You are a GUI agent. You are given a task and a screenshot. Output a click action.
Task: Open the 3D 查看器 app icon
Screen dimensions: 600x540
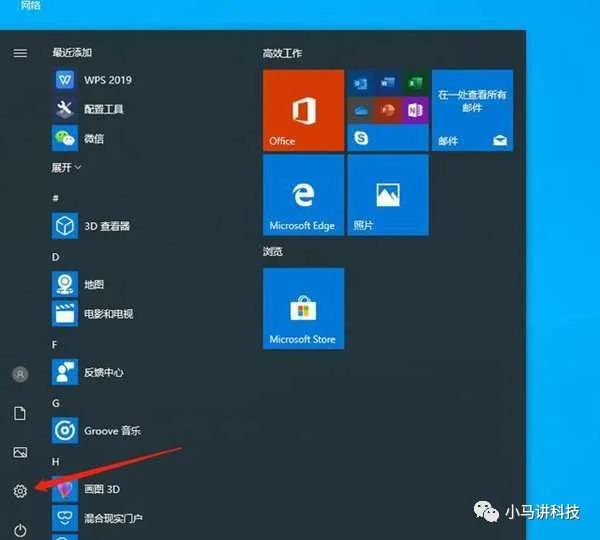point(65,226)
